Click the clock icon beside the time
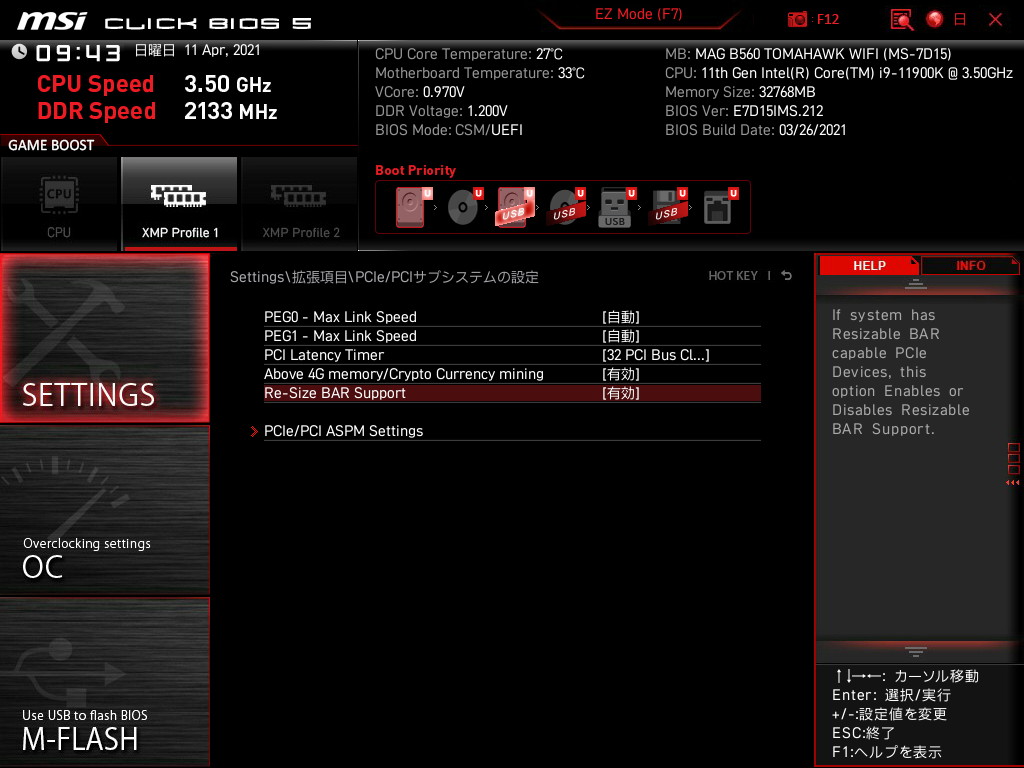 [20, 52]
